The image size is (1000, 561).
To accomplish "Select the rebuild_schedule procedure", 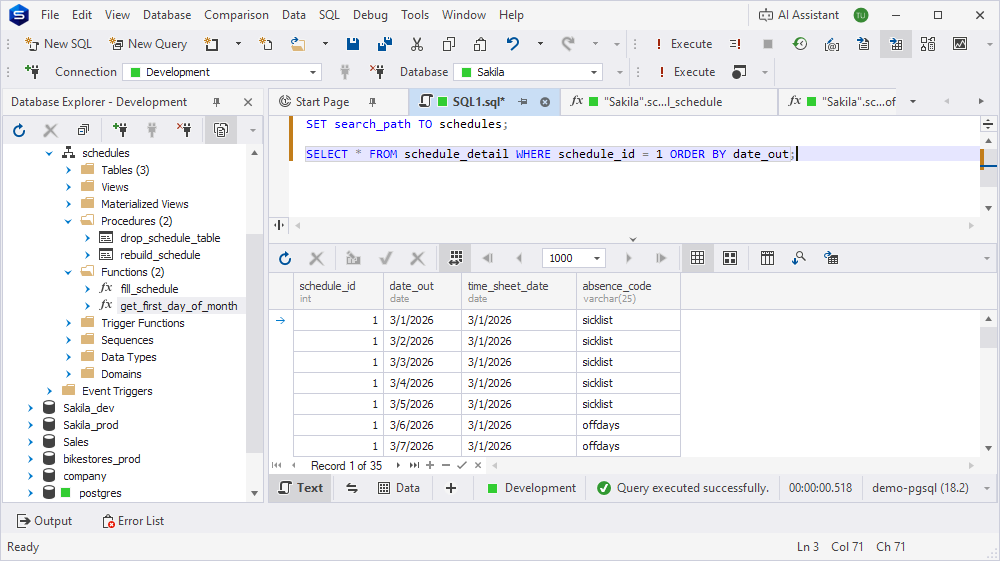I will pos(160,255).
